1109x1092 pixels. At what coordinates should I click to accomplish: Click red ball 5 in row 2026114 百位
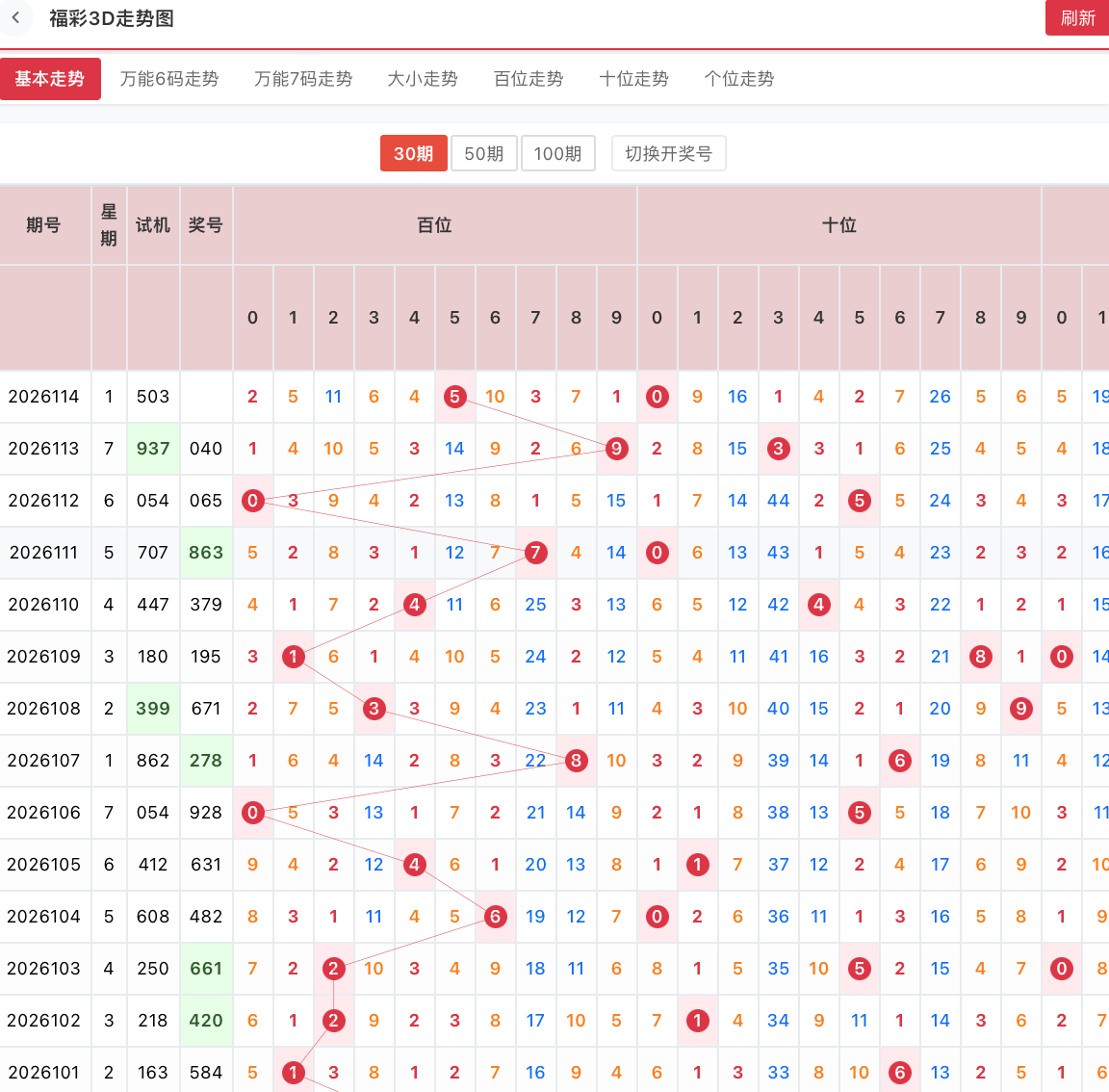[454, 397]
